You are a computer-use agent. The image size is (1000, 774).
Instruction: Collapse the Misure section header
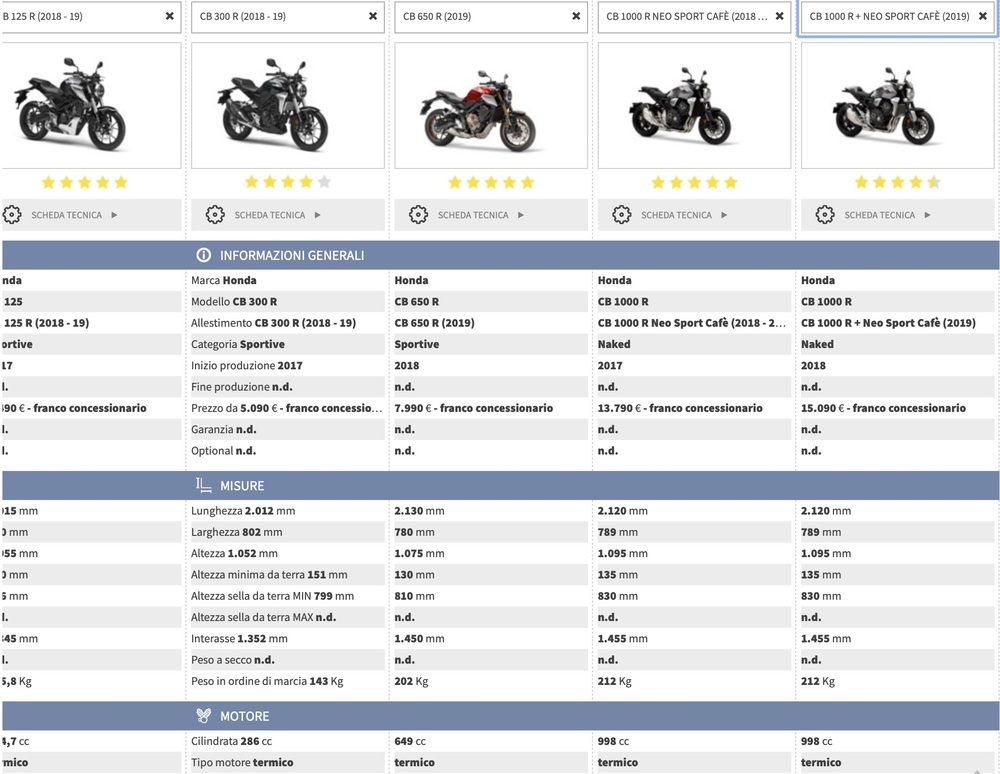click(500, 486)
